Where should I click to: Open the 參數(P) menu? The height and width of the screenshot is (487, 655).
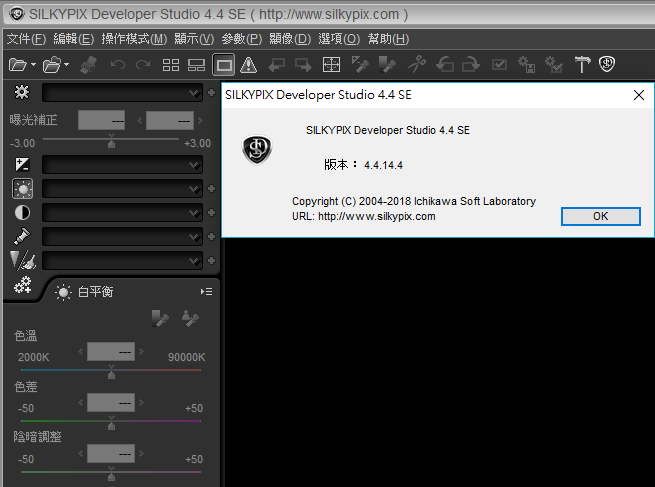(x=241, y=39)
